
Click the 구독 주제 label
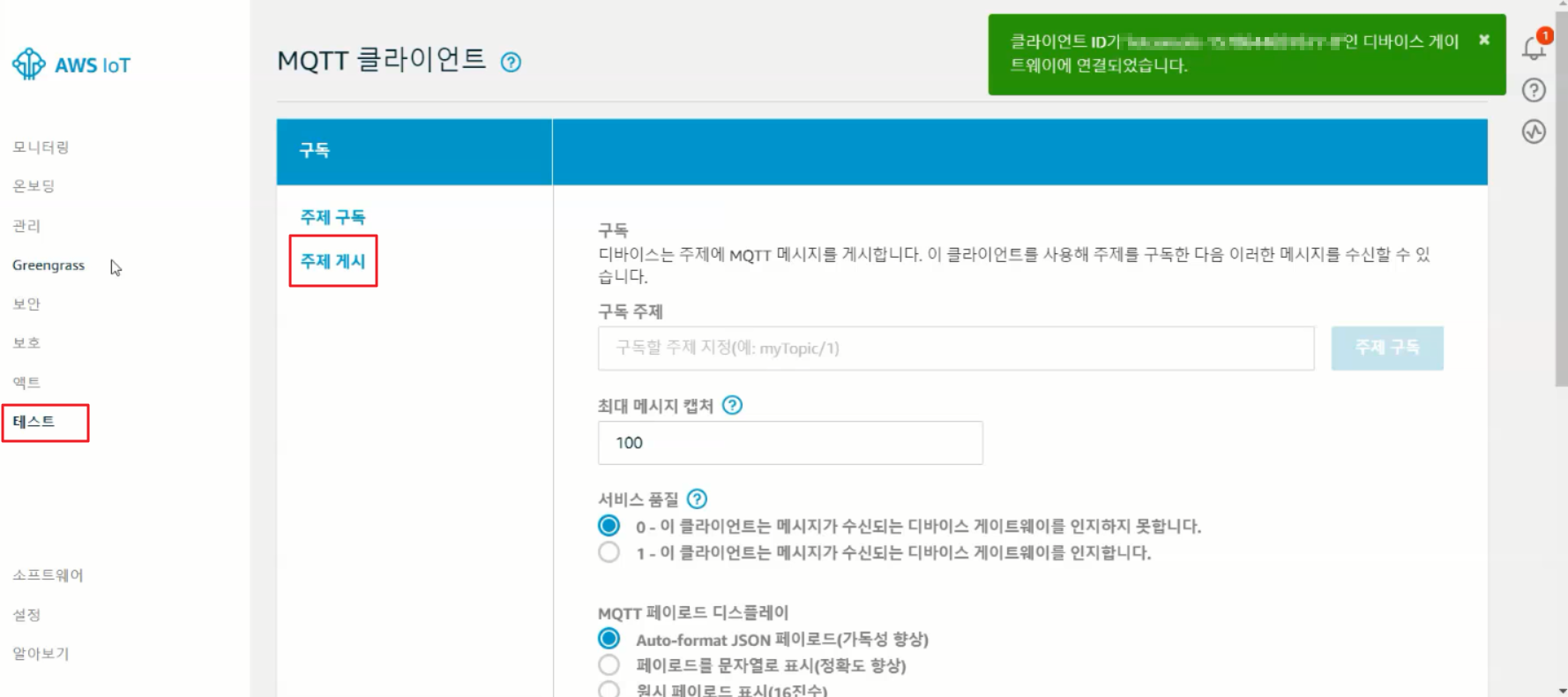coord(631,311)
